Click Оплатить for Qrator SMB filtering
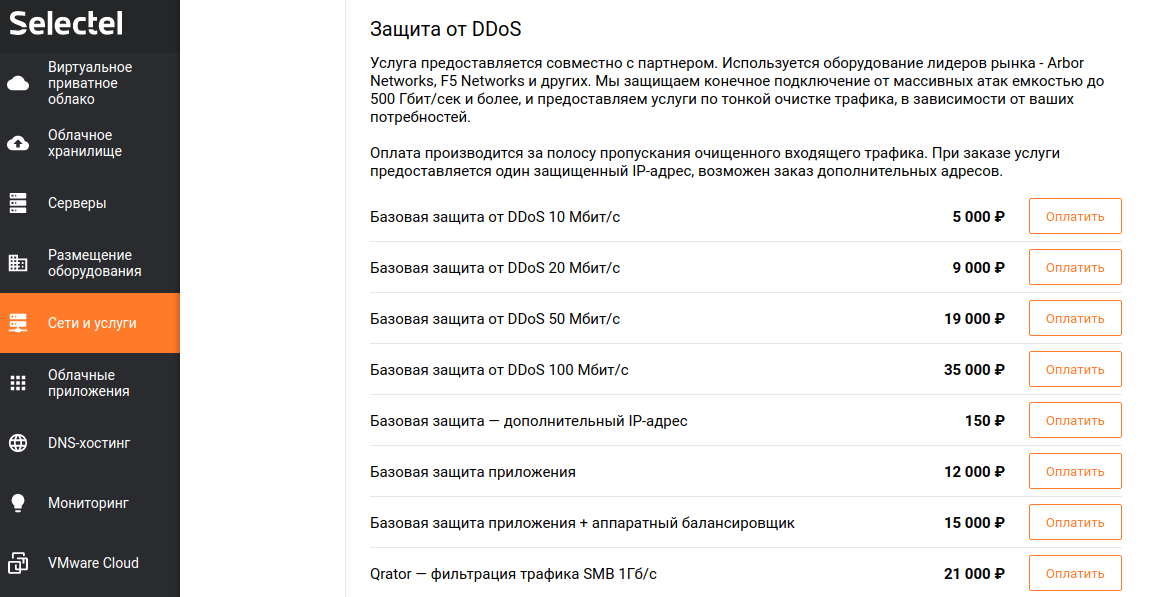 click(x=1075, y=573)
